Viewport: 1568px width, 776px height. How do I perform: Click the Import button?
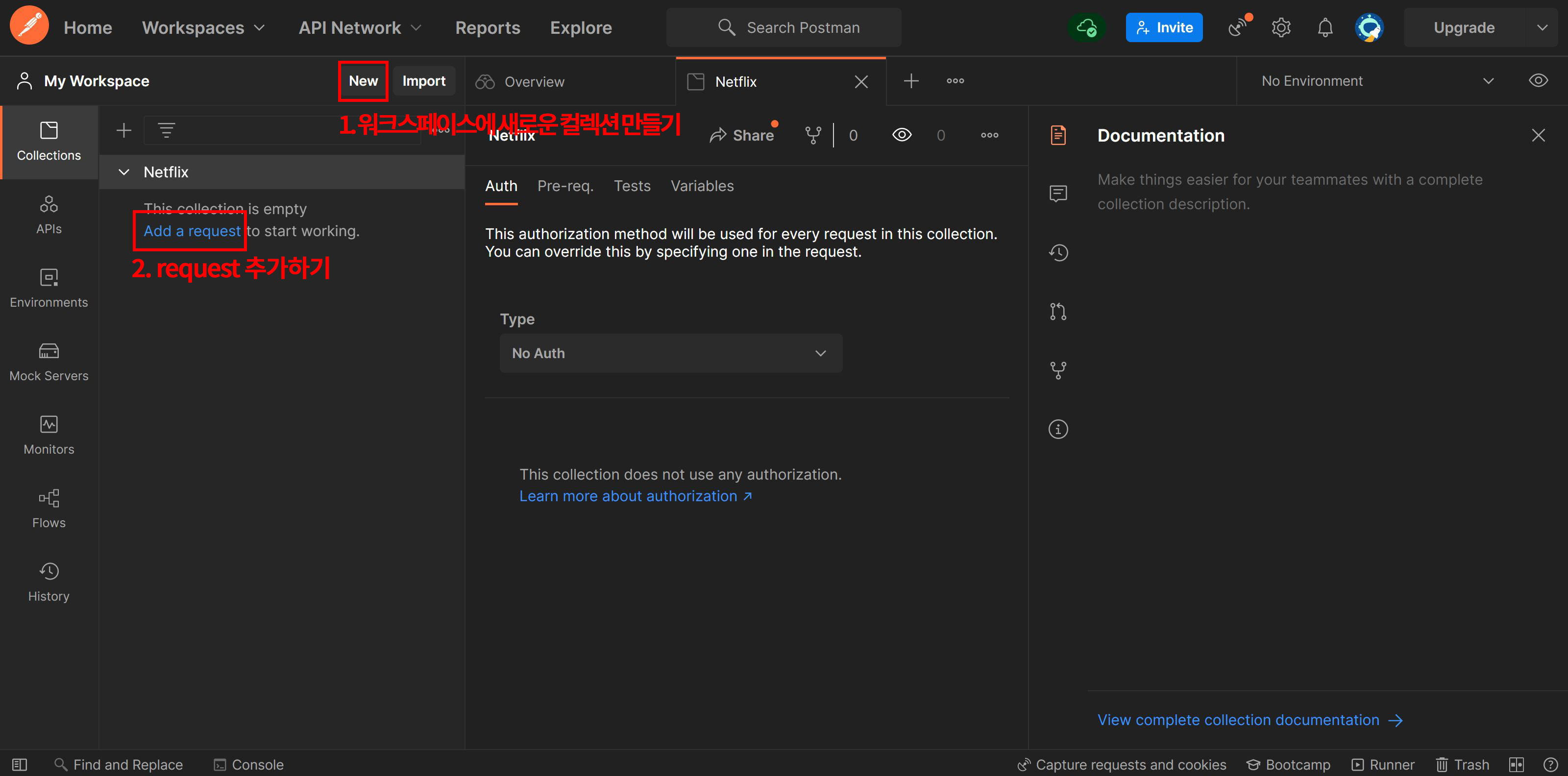click(x=424, y=81)
